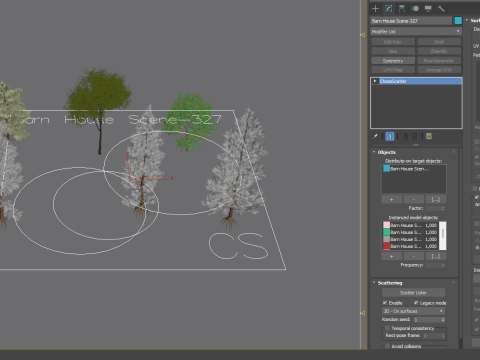The width and height of the screenshot is (480, 360).
Task: Click the Unwrap UVW modifier button
Action: pyautogui.click(x=439, y=70)
